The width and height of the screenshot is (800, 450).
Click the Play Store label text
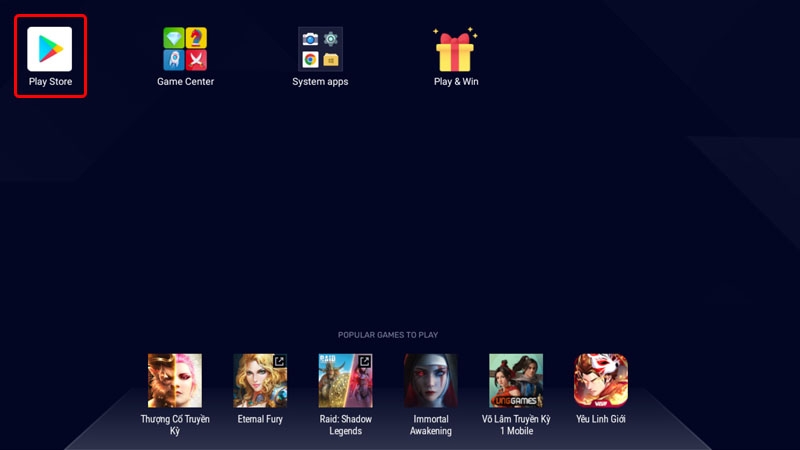[50, 82]
